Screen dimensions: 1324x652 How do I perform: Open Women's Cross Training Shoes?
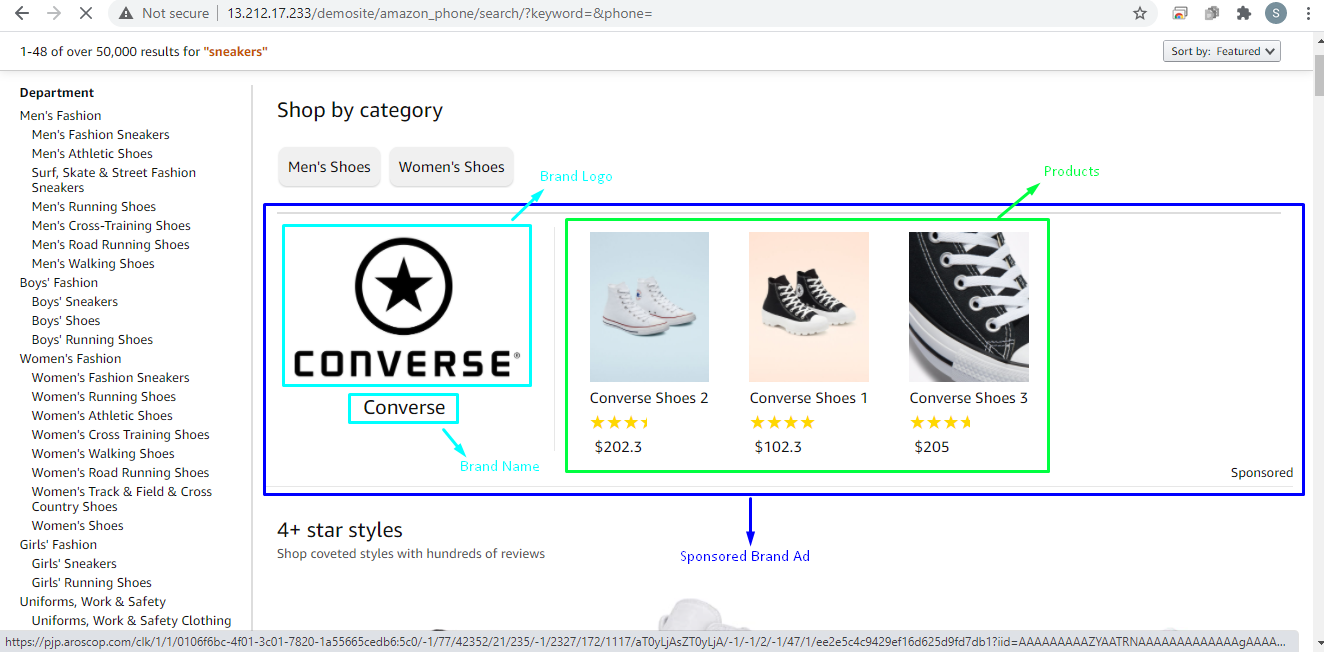click(120, 435)
